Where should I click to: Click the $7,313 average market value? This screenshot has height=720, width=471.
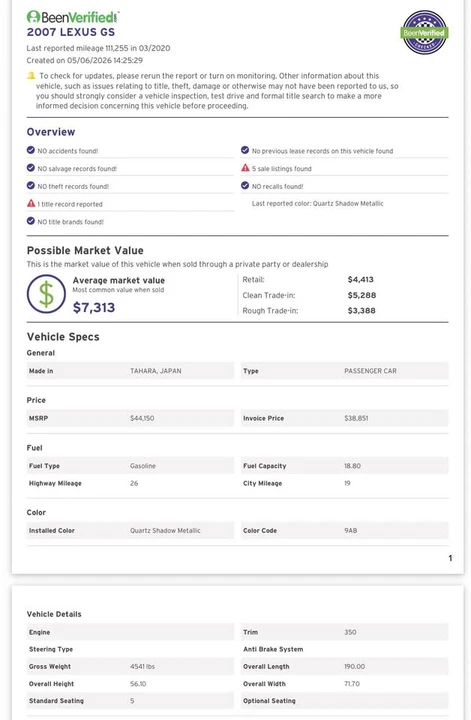pos(94,307)
